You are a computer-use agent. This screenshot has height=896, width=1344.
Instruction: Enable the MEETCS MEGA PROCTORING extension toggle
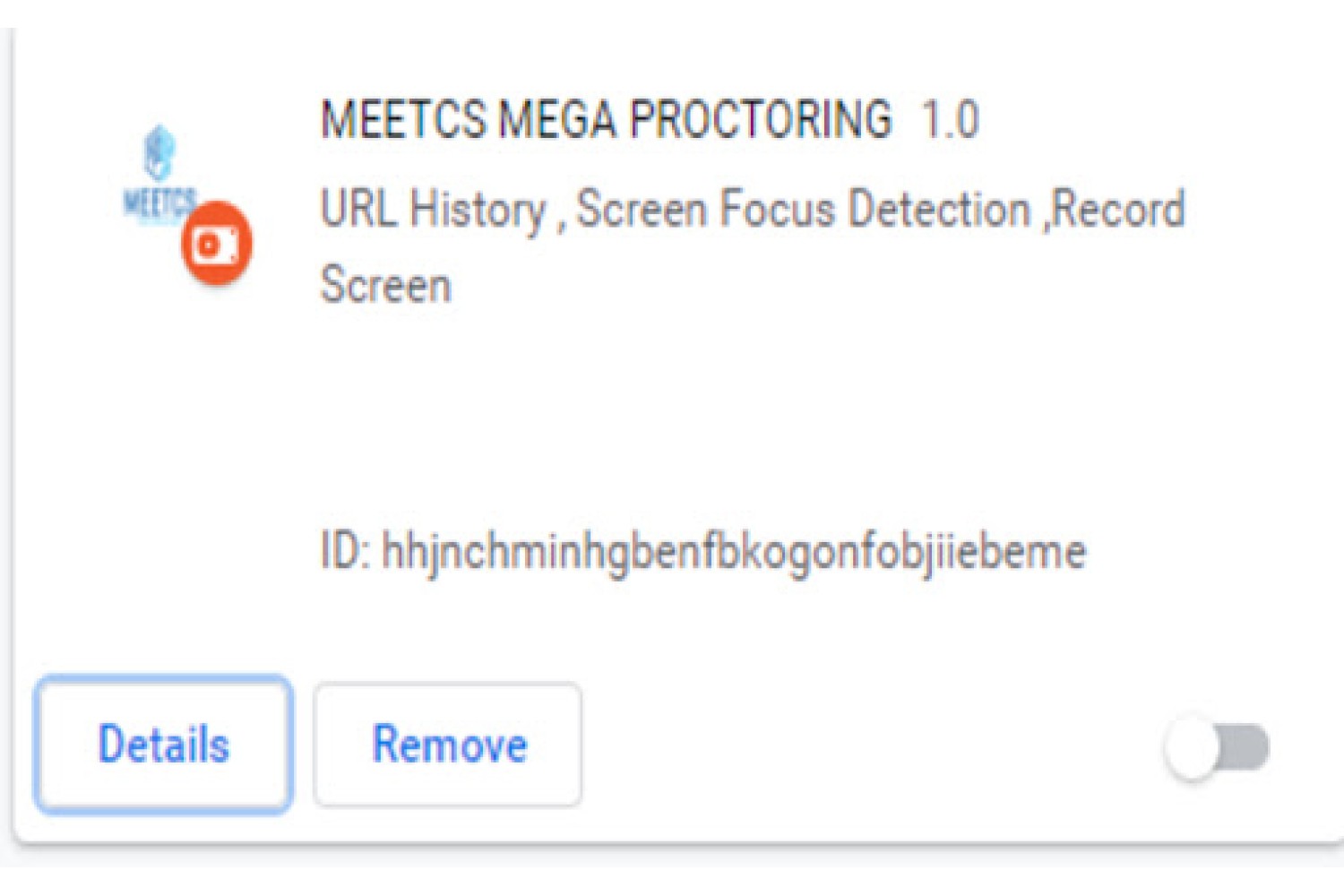1217,747
